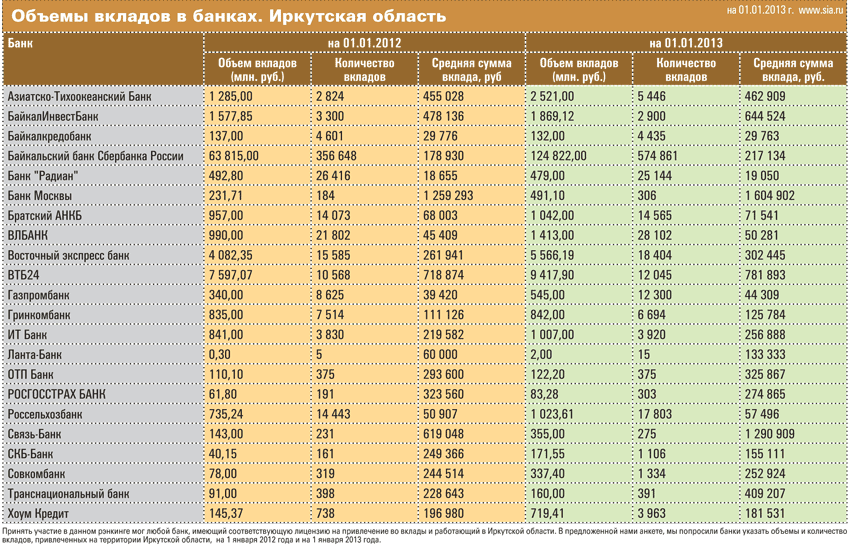Select the 'РОСГОССТРАХ БАНК' row label

57,395
